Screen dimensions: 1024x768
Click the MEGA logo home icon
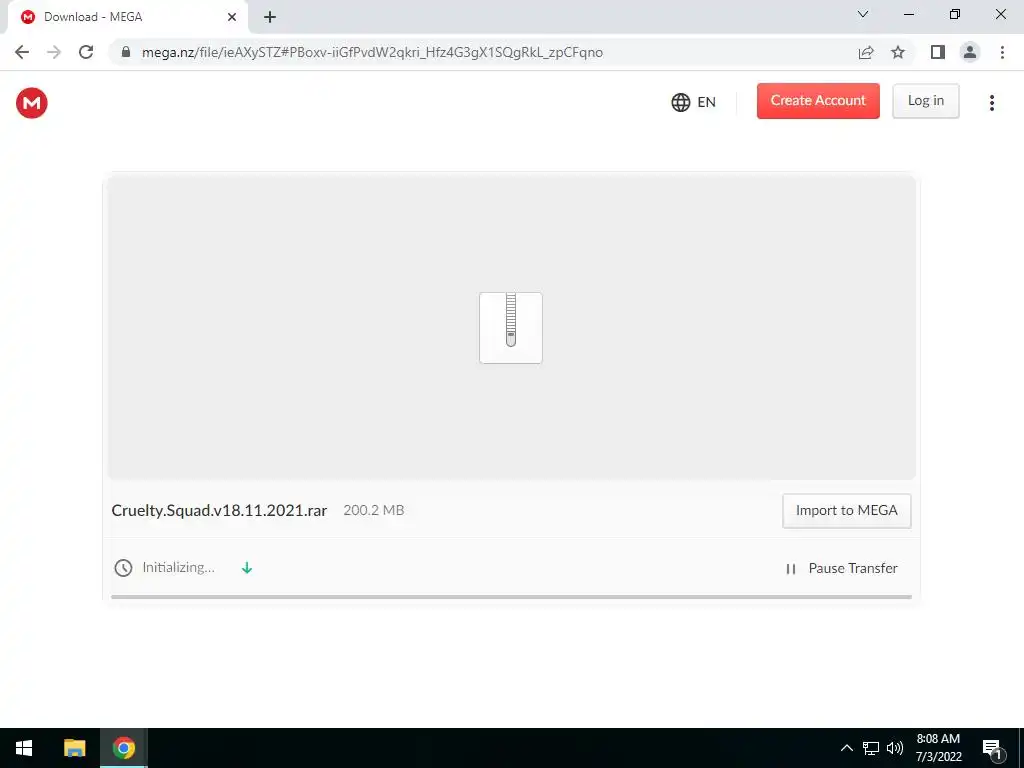coord(31,103)
